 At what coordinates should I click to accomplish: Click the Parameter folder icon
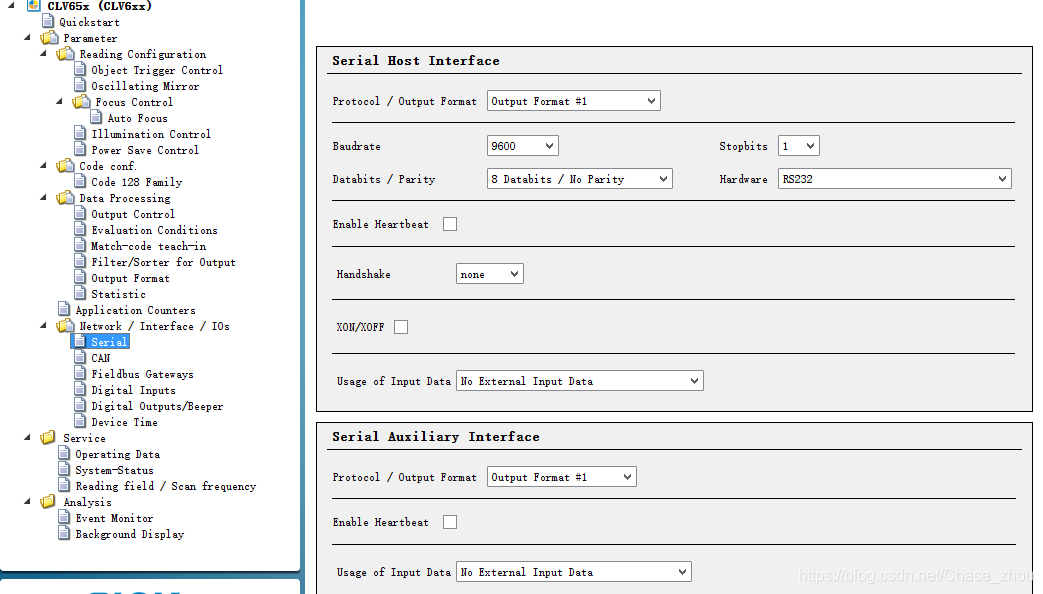pos(49,38)
